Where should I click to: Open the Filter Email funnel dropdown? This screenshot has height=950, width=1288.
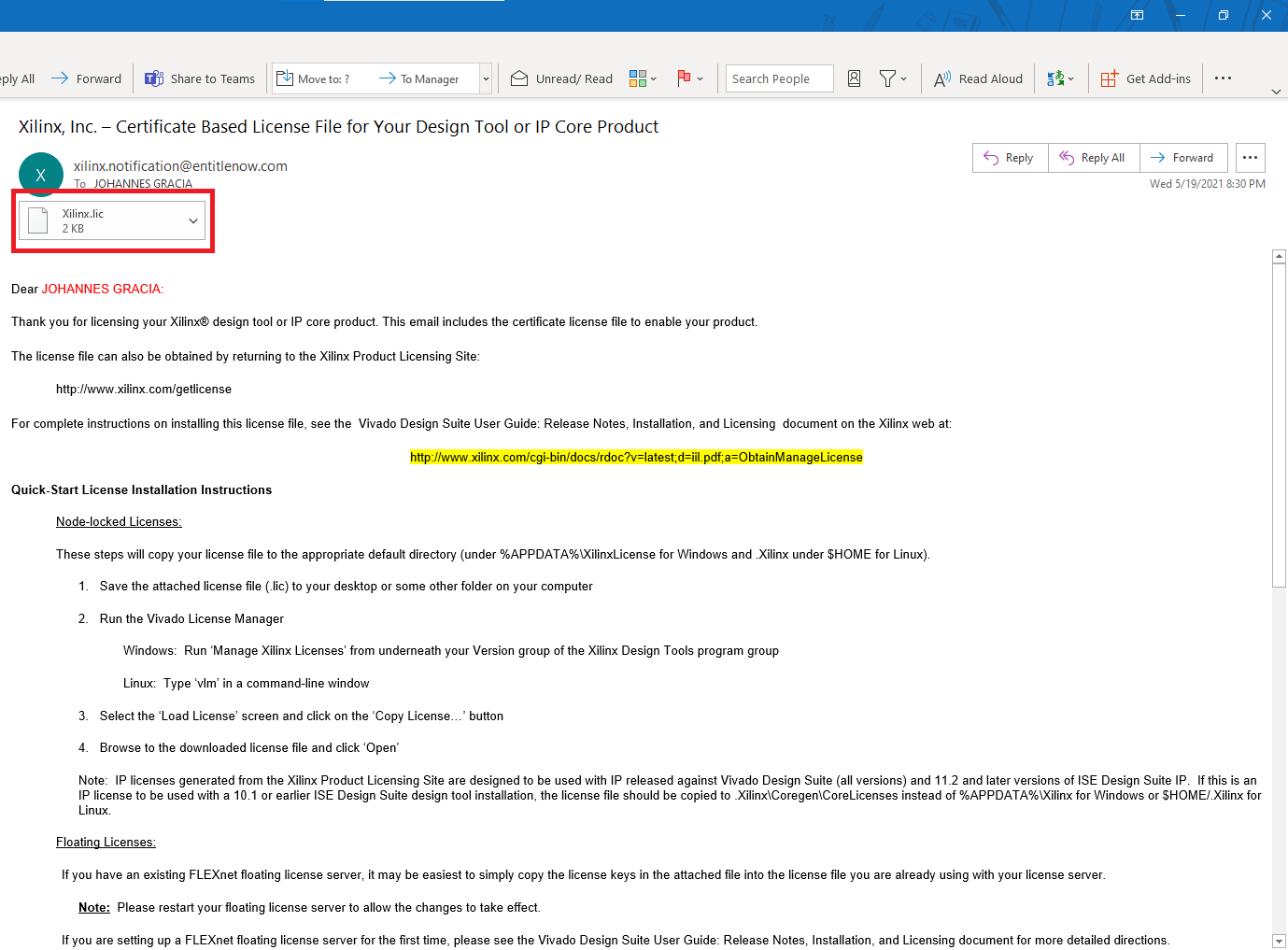(893, 78)
